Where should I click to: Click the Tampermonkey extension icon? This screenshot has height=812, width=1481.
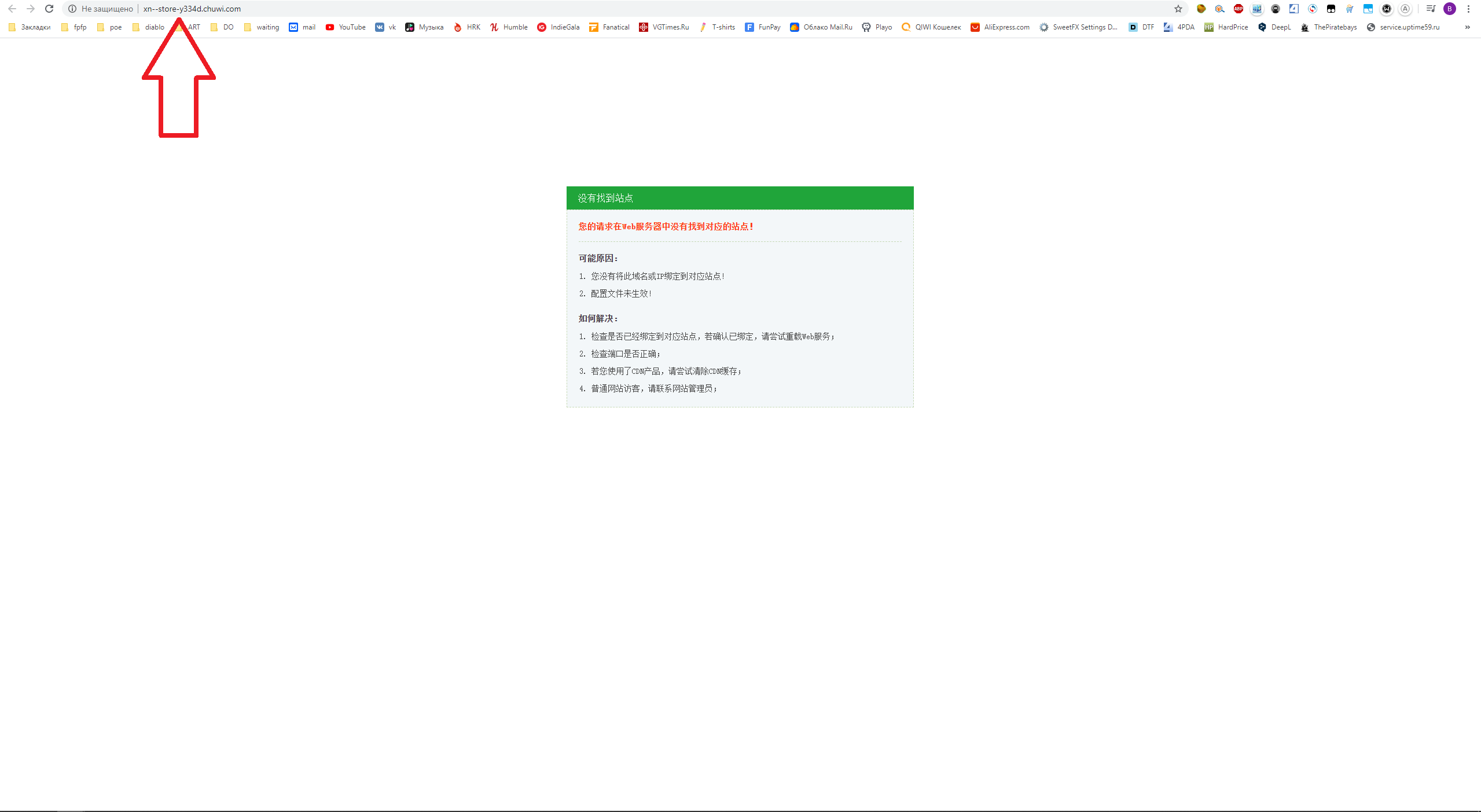click(1331, 9)
